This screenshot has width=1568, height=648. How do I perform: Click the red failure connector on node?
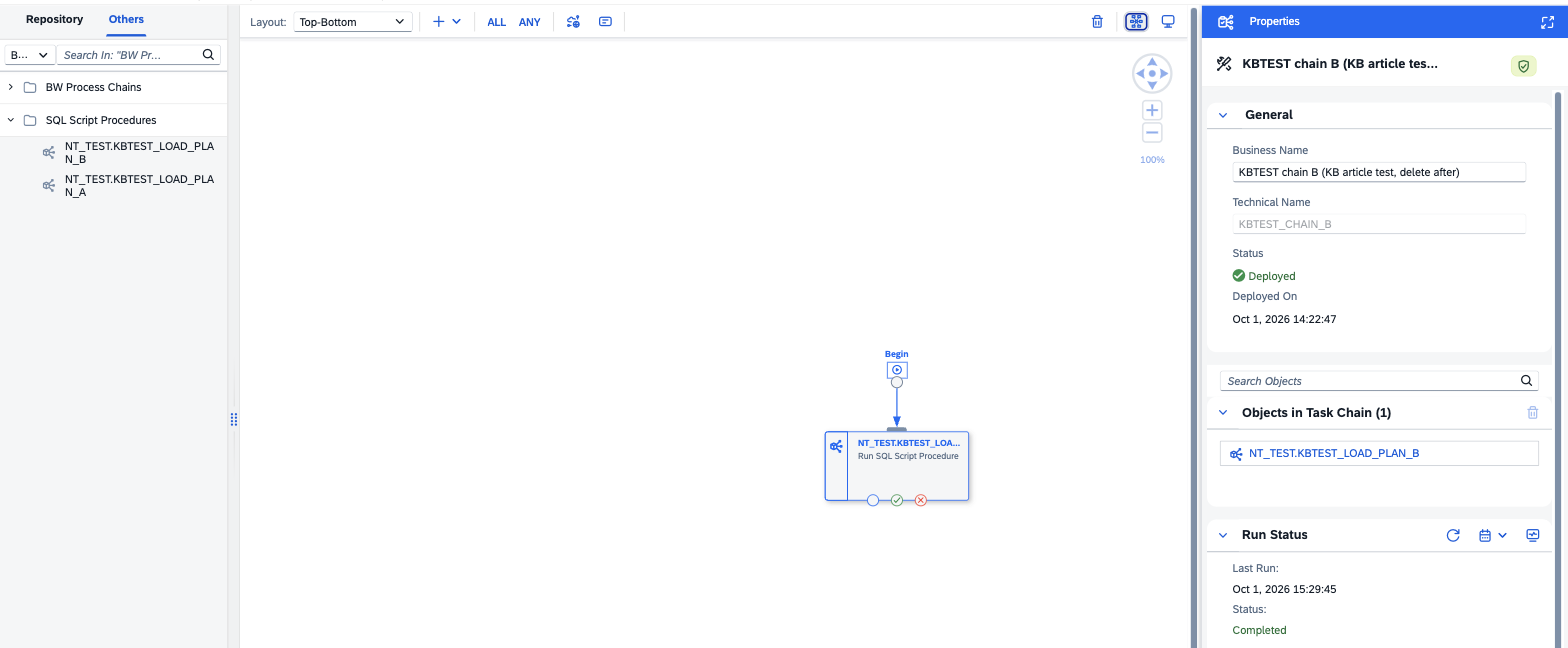coord(921,500)
